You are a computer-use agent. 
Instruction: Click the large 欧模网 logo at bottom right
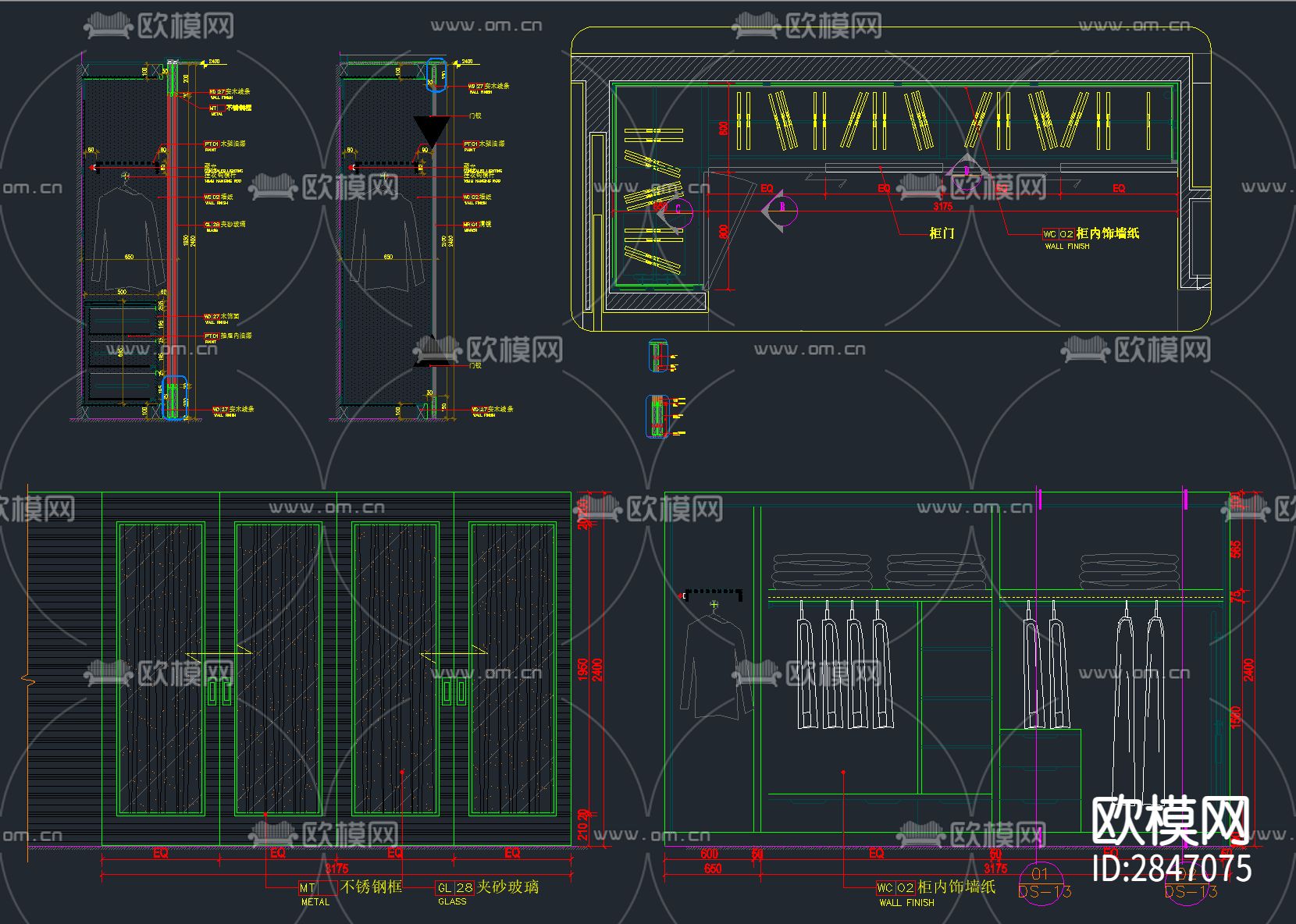(x=1170, y=821)
